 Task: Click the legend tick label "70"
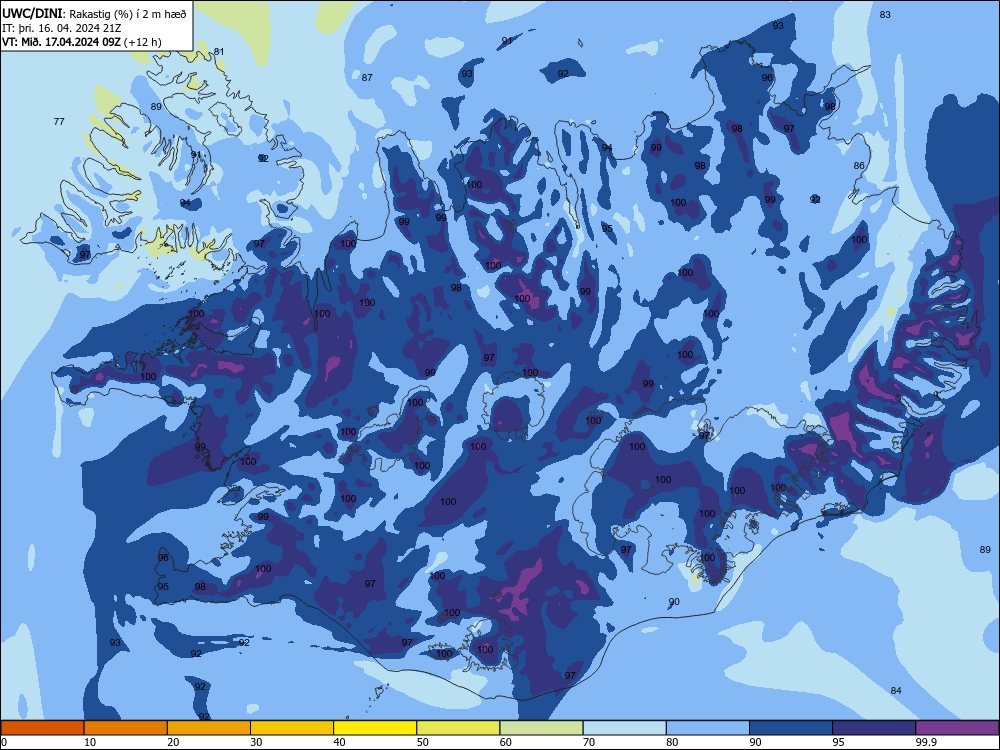click(589, 742)
